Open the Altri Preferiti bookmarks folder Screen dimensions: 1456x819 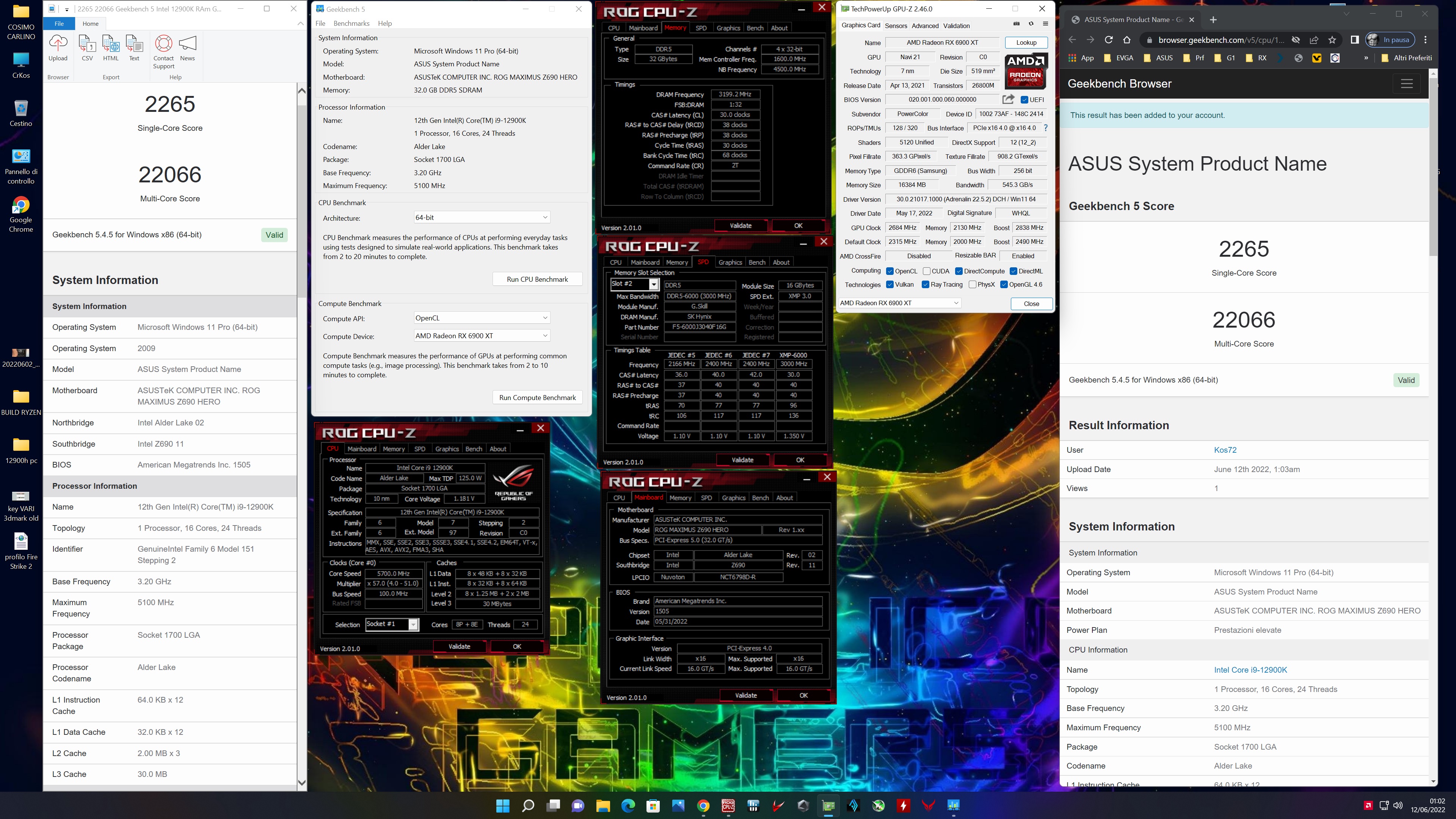tap(1406, 58)
